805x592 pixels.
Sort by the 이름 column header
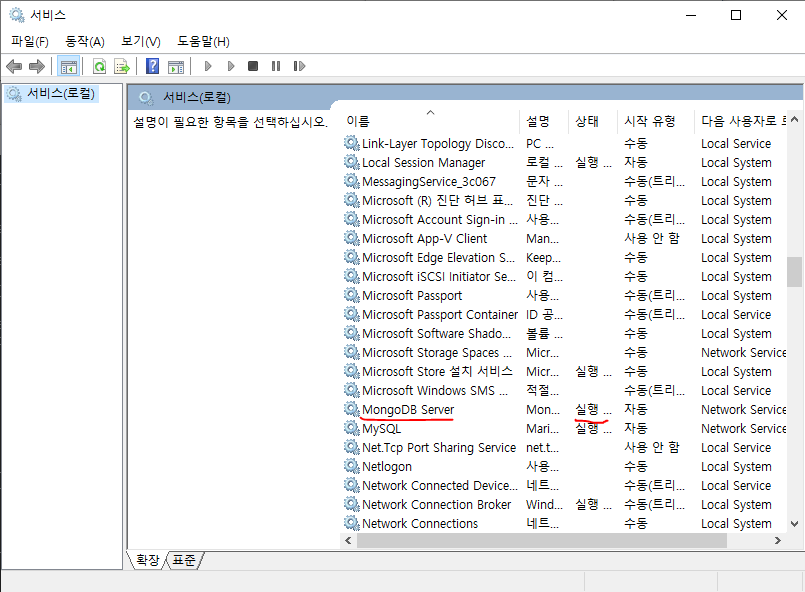click(x=430, y=121)
